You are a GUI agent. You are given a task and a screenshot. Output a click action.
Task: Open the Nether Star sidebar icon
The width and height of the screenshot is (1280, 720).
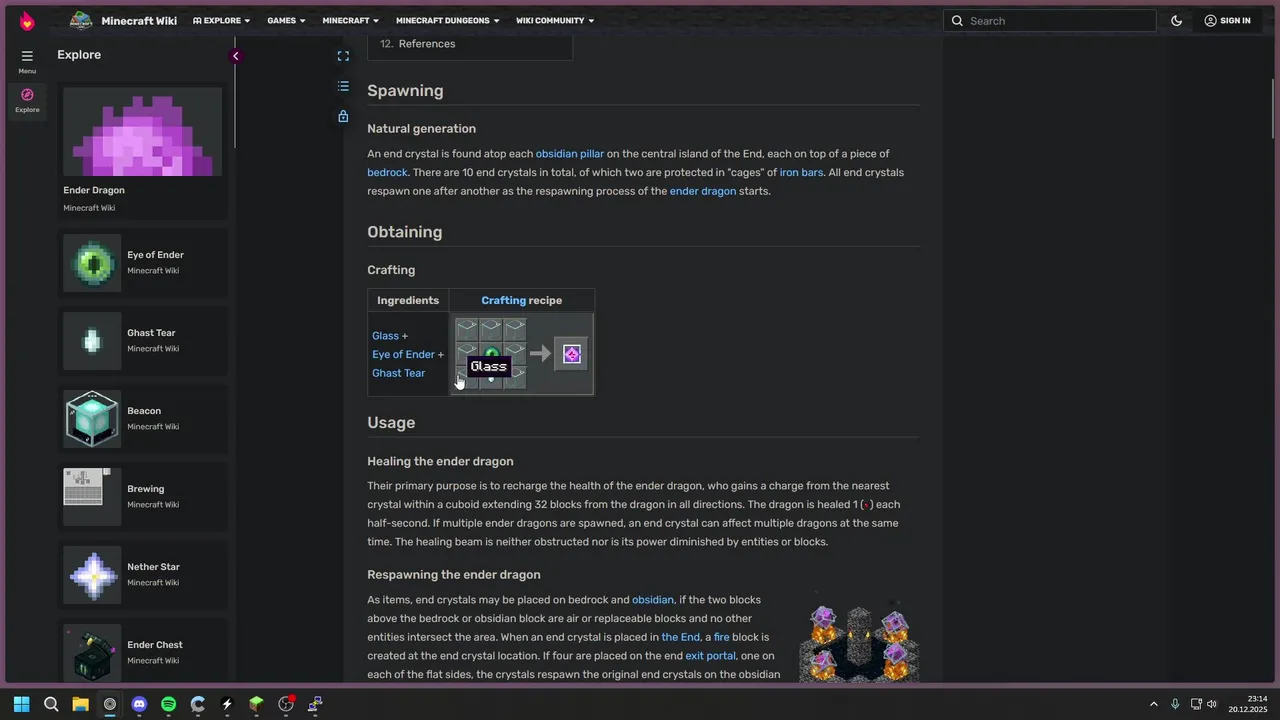92,575
